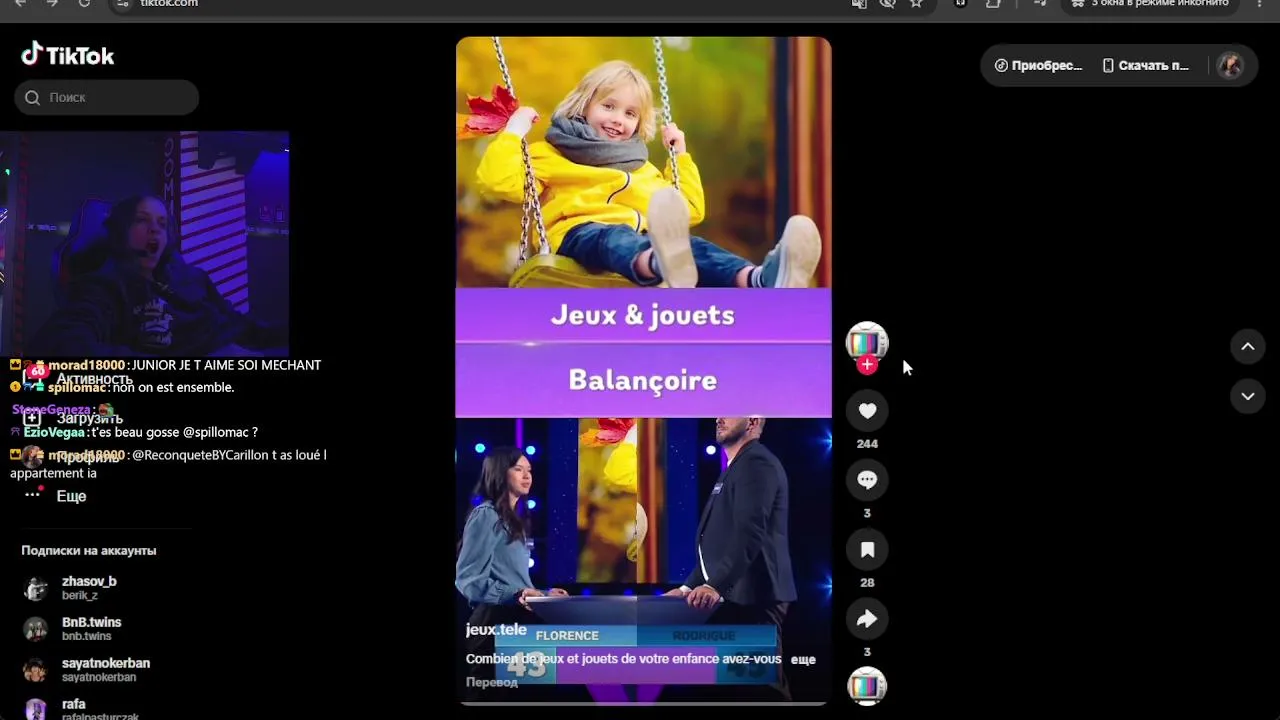The image size is (1280, 720).
Task: Open the Еще sidebar menu
Action: coord(71,496)
